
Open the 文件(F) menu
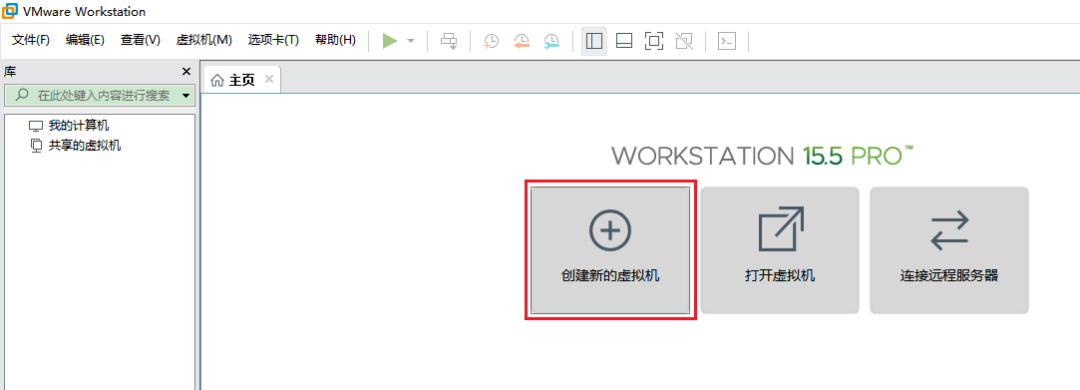(31, 40)
